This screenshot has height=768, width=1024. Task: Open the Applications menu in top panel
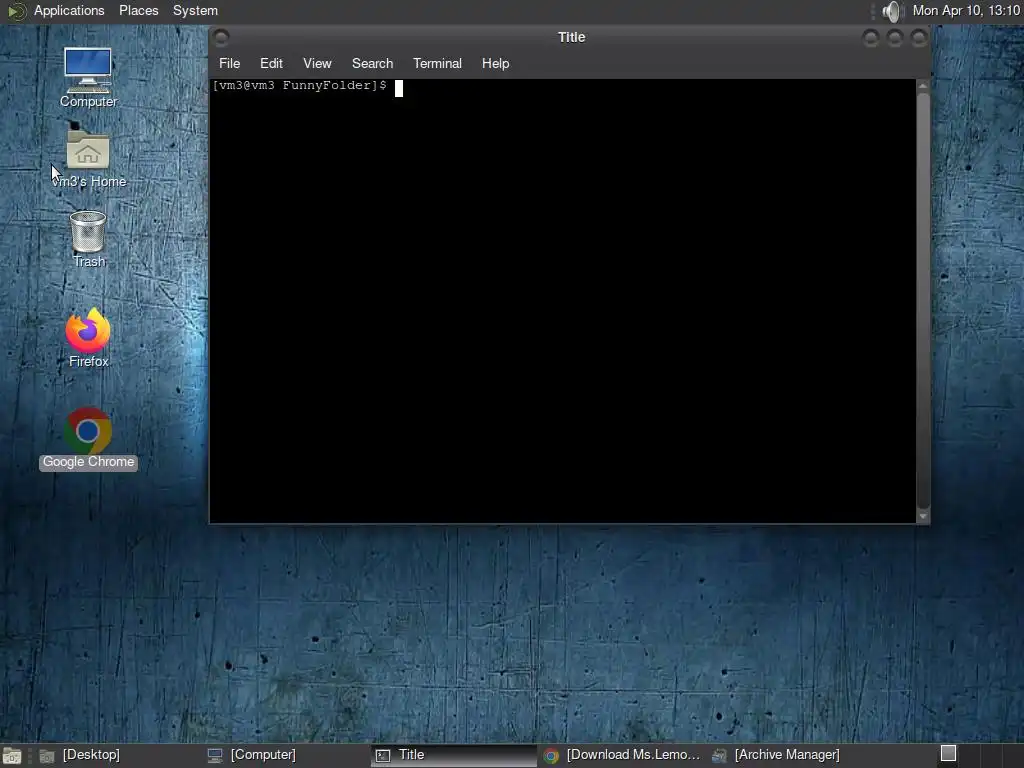(x=69, y=11)
